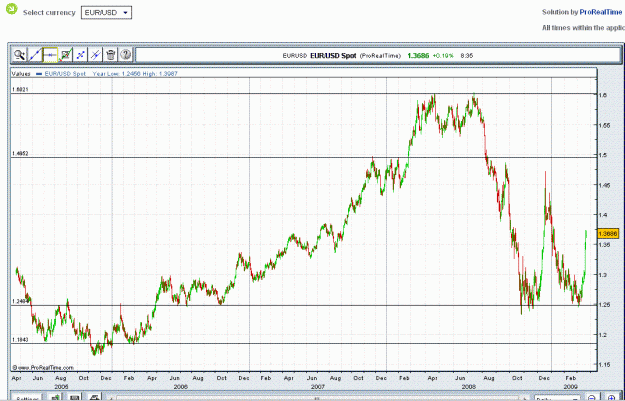Screen dimensions: 625x401
Task: Click the 2007 year label on the time axis
Action: coord(318,387)
